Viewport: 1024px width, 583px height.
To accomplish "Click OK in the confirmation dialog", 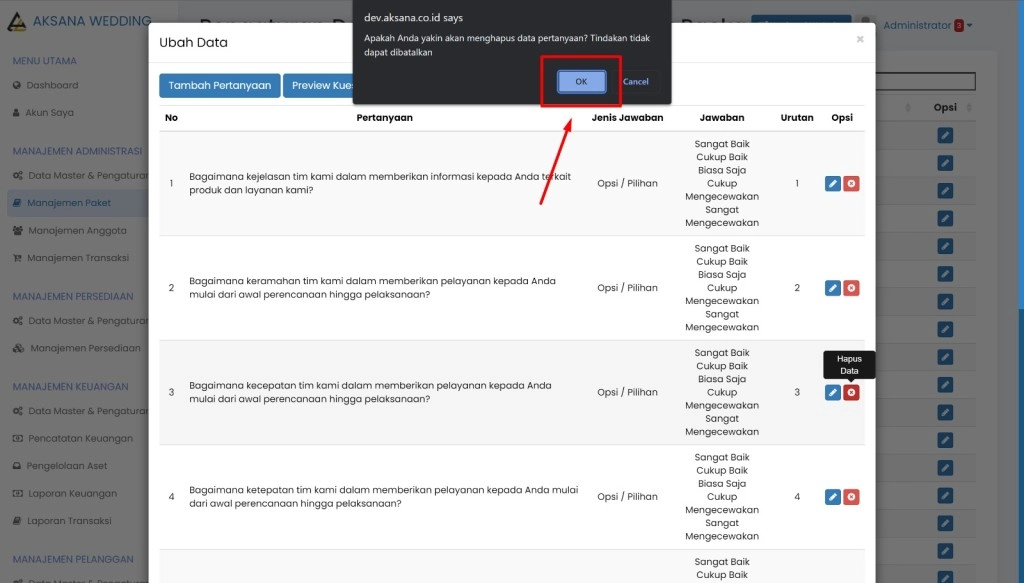I will [581, 82].
